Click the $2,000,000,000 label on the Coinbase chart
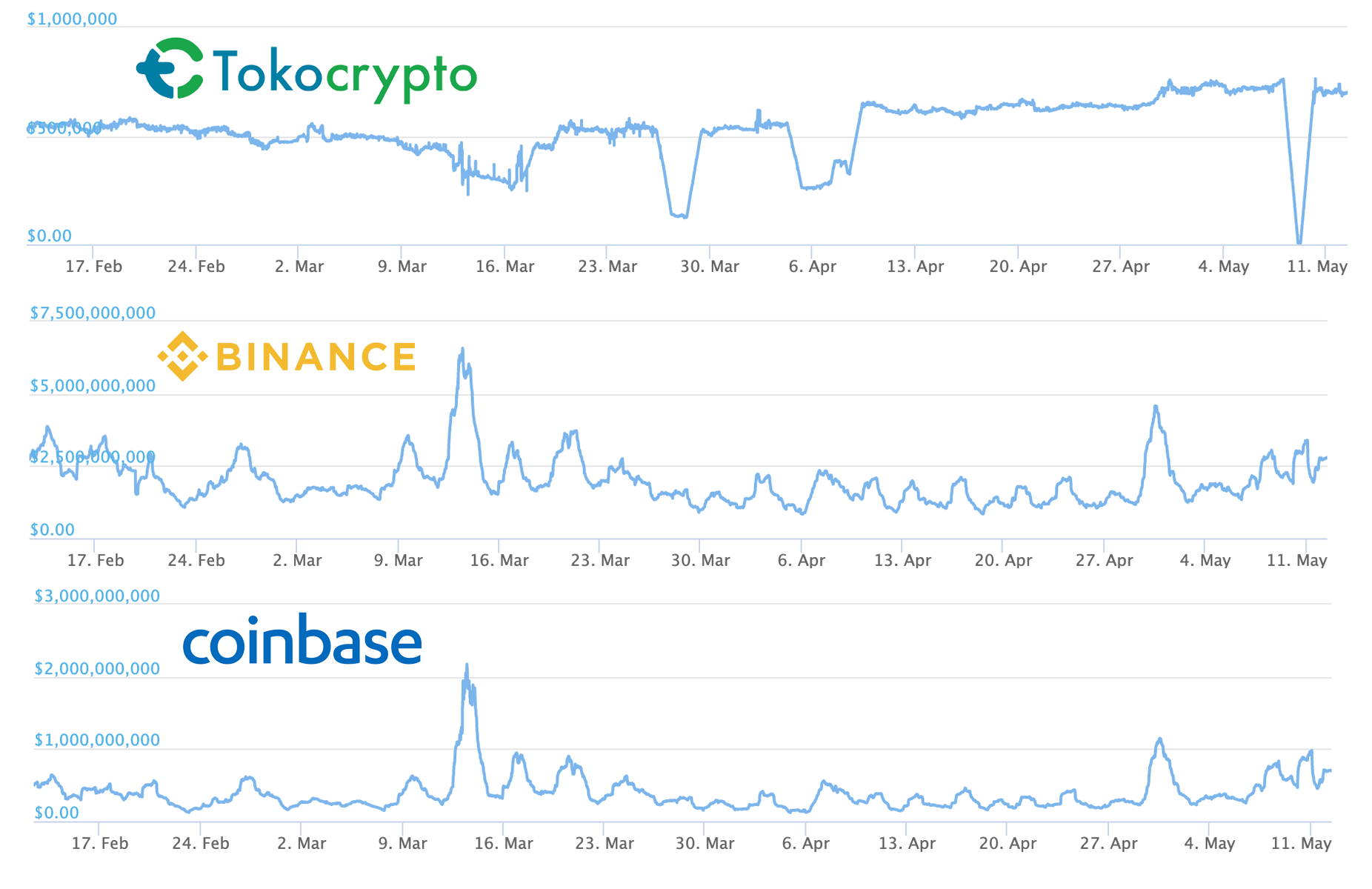The height and width of the screenshot is (889, 1372). pyautogui.click(x=97, y=669)
